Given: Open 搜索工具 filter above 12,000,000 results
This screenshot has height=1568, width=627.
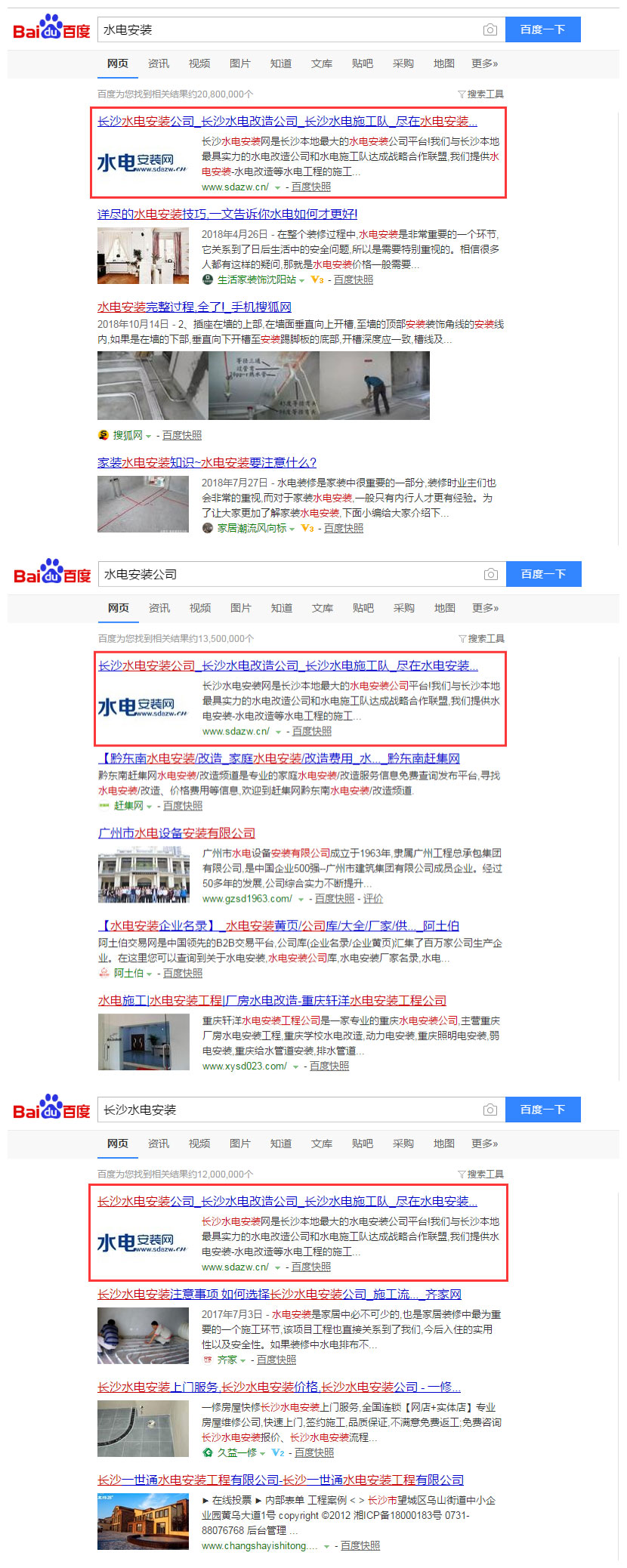Looking at the screenshot, I should click(x=481, y=1174).
